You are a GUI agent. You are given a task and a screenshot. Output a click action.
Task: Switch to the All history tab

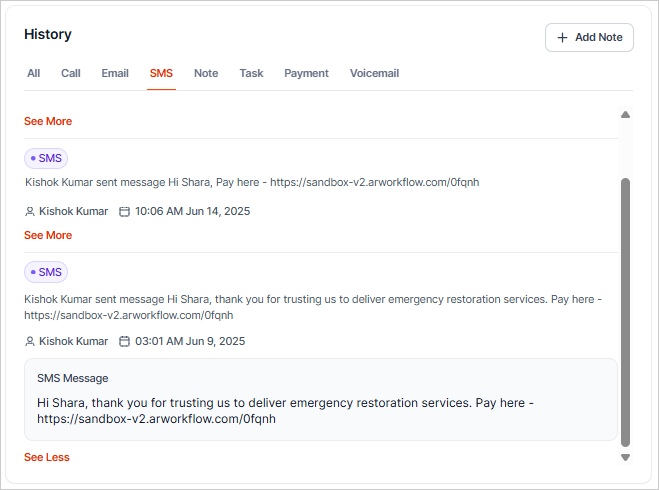pos(34,73)
